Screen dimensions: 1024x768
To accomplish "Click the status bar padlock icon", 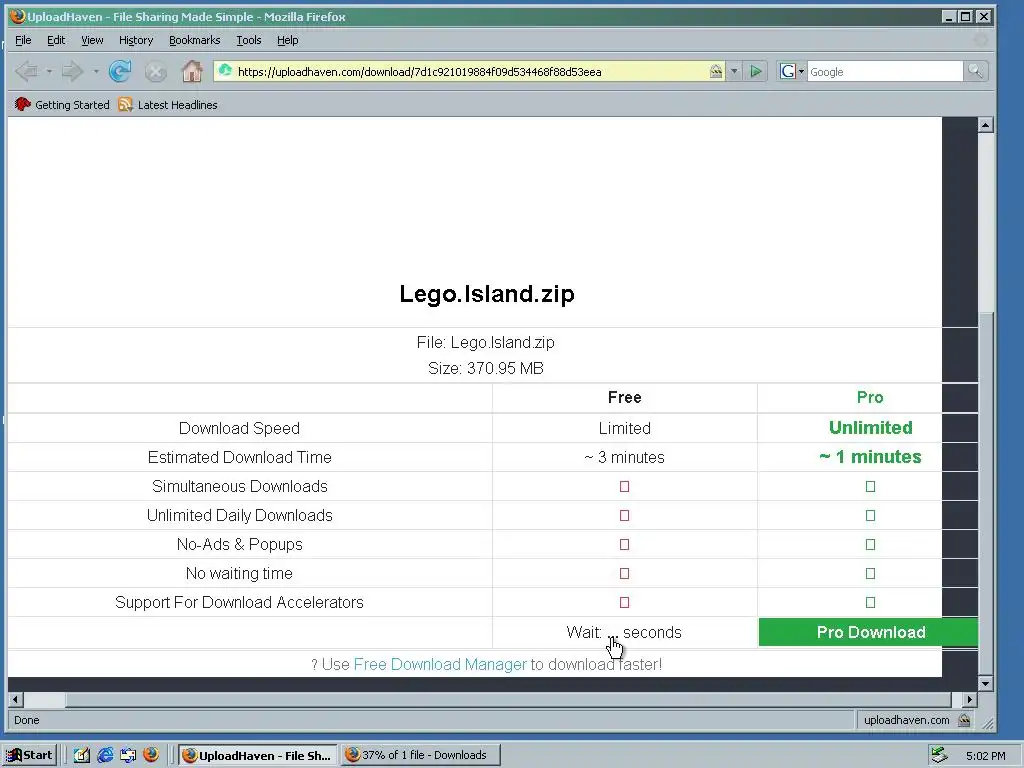I will [x=964, y=720].
